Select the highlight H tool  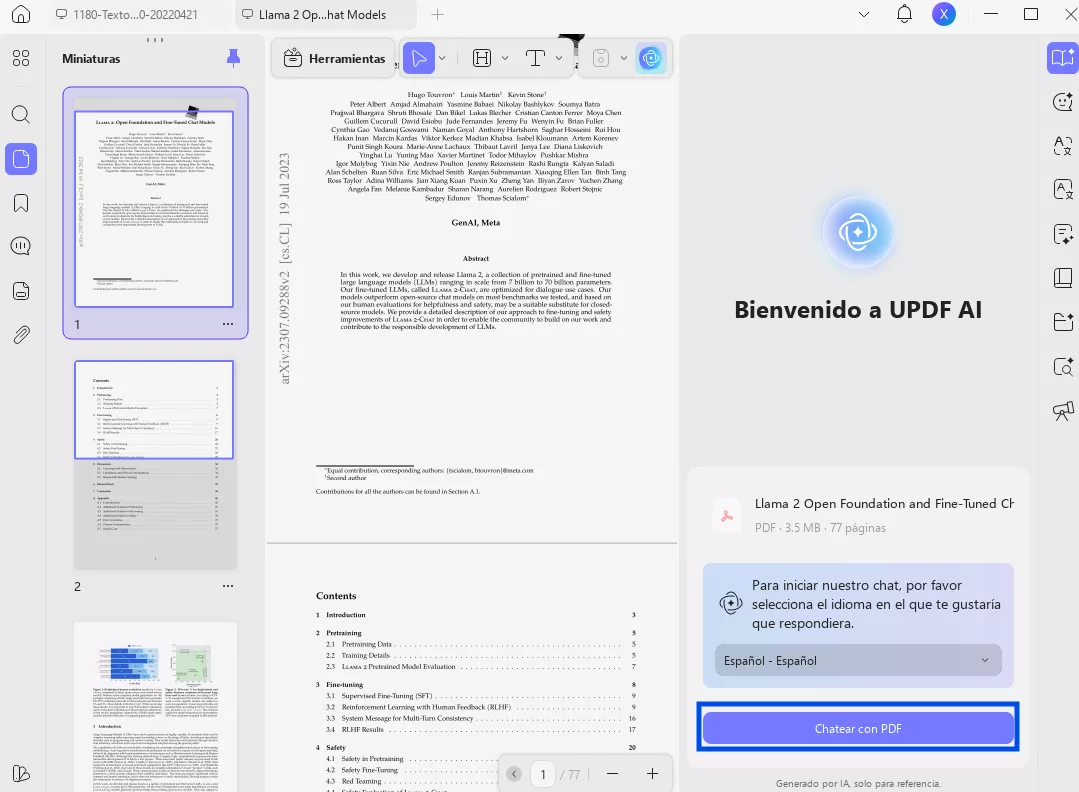coord(482,58)
